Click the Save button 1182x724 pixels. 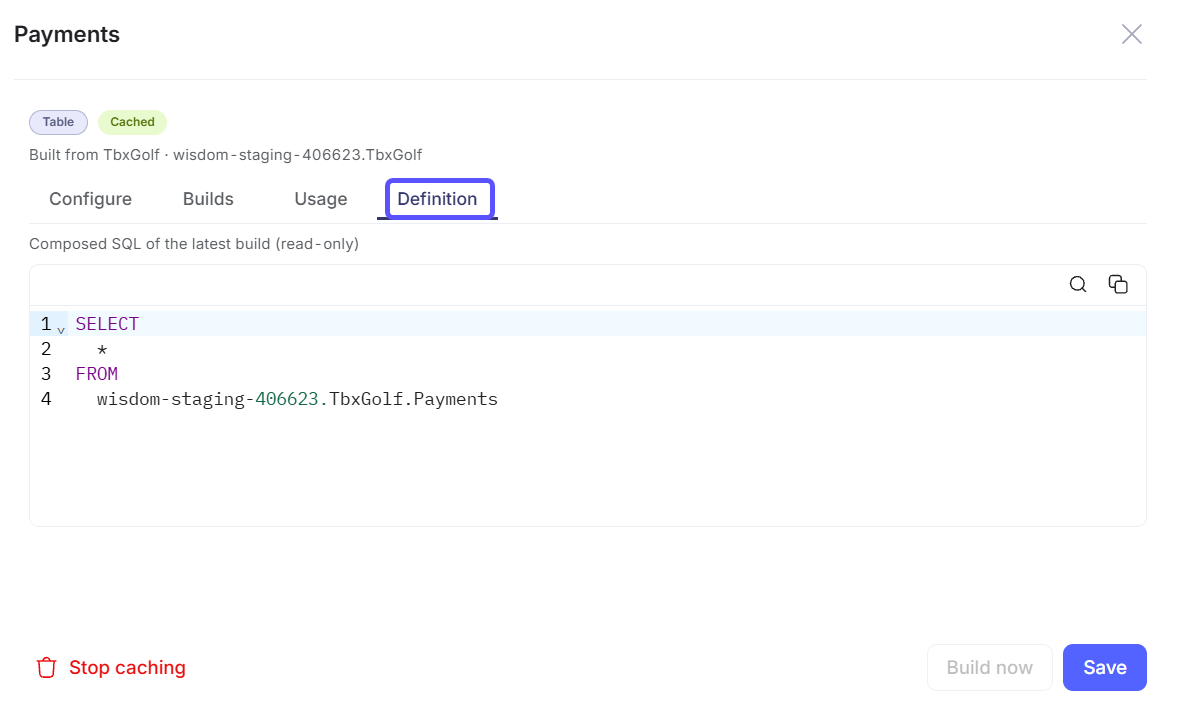pos(1104,667)
